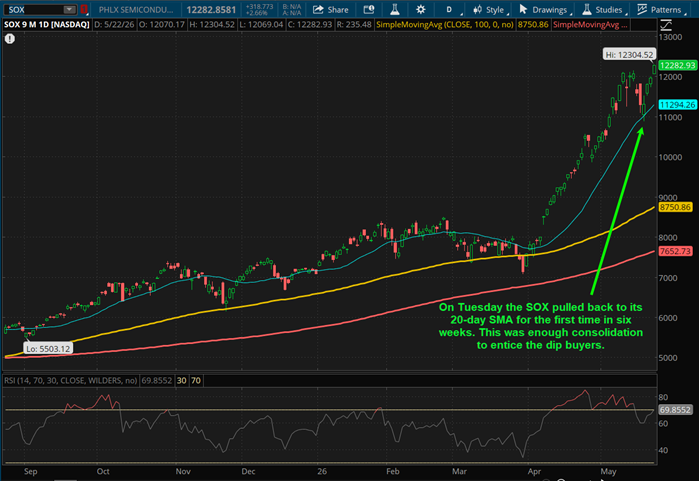The image size is (699, 482).
Task: Click the chart alert exclamation icon
Action: [x=10, y=39]
